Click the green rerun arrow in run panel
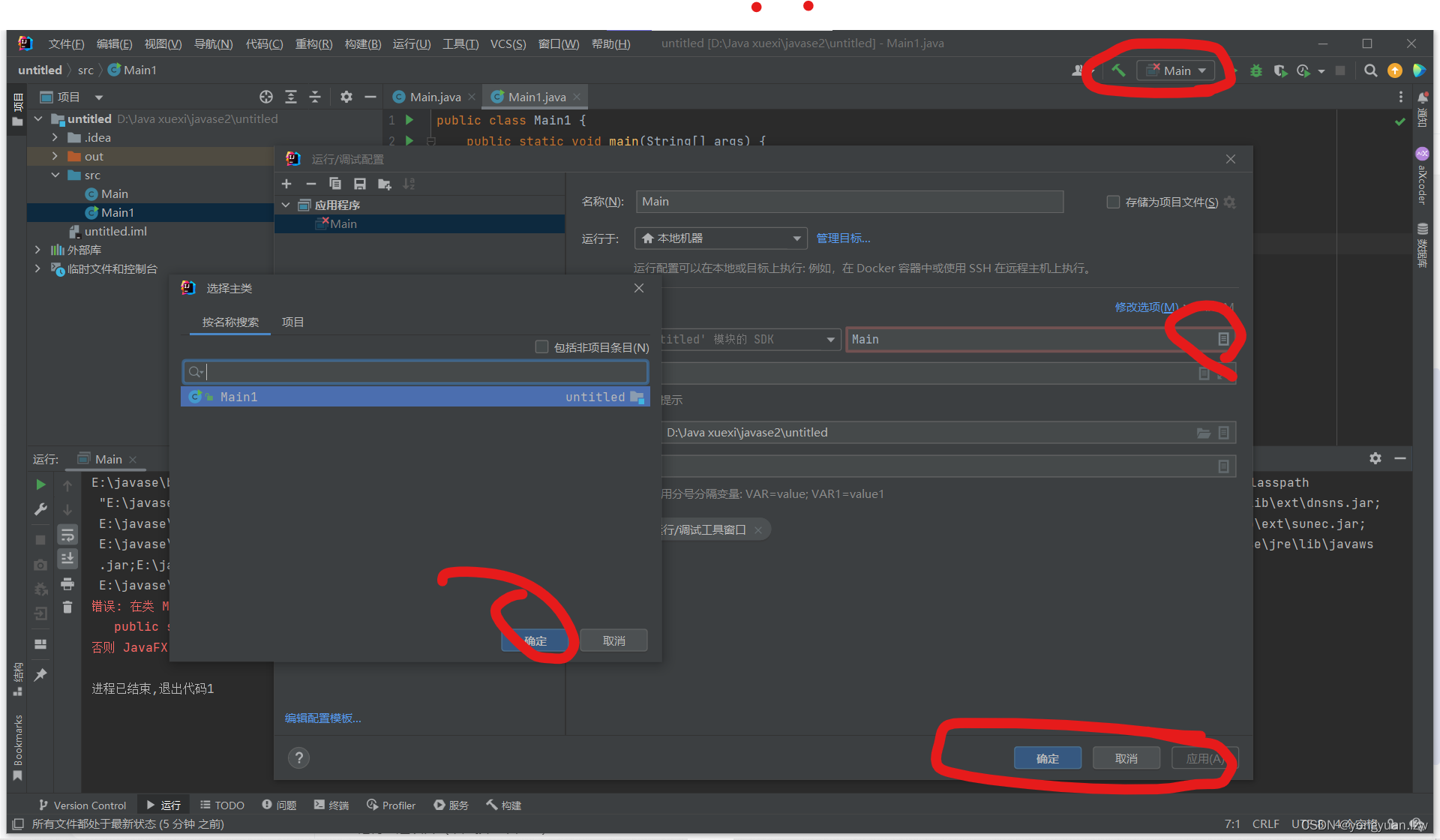The height and width of the screenshot is (840, 1440). click(x=40, y=484)
